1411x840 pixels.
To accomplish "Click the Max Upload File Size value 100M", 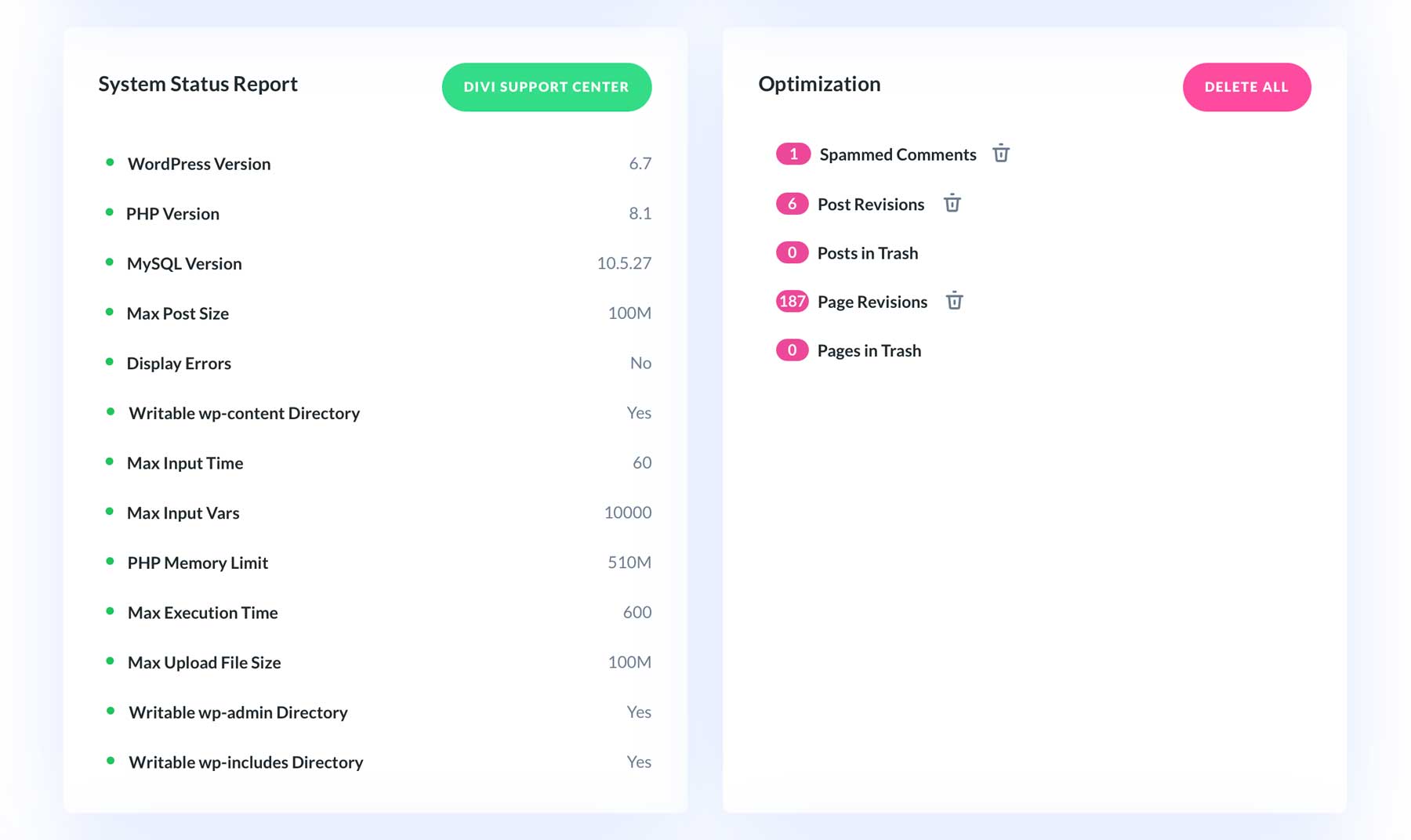I will pos(629,661).
